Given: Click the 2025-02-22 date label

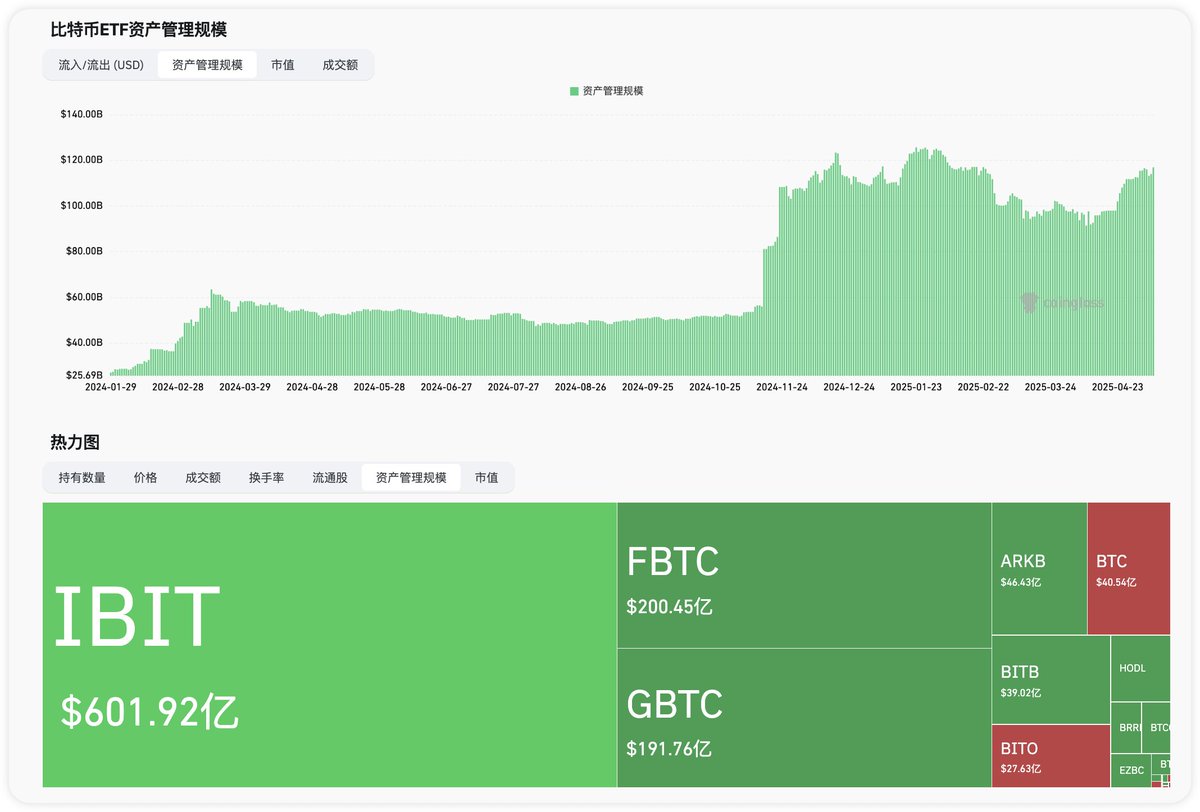Looking at the screenshot, I should pyautogui.click(x=983, y=386).
